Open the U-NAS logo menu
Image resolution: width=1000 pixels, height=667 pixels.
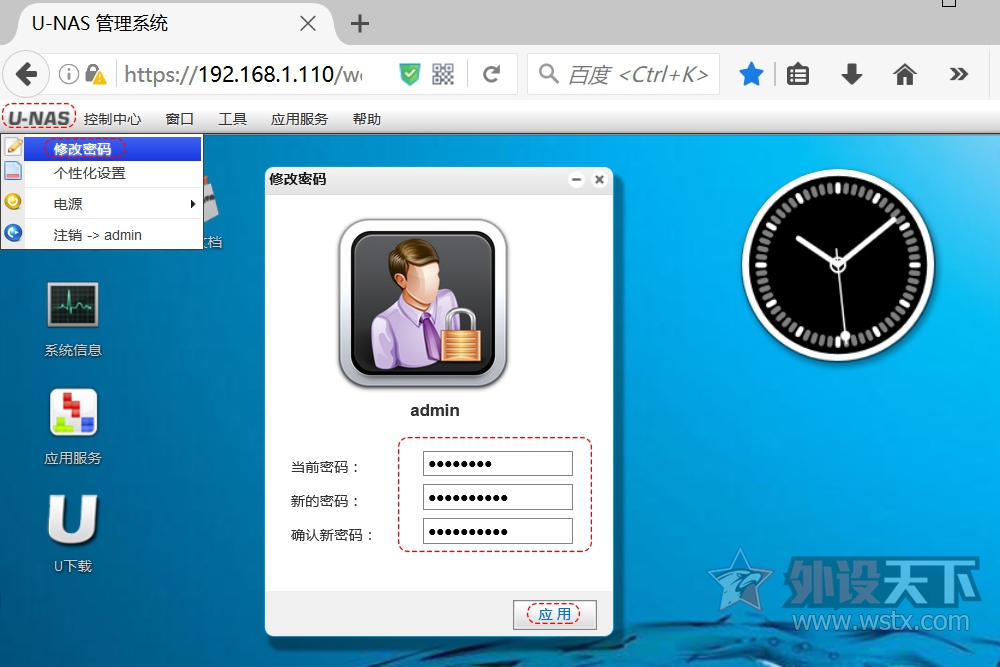tap(39, 118)
